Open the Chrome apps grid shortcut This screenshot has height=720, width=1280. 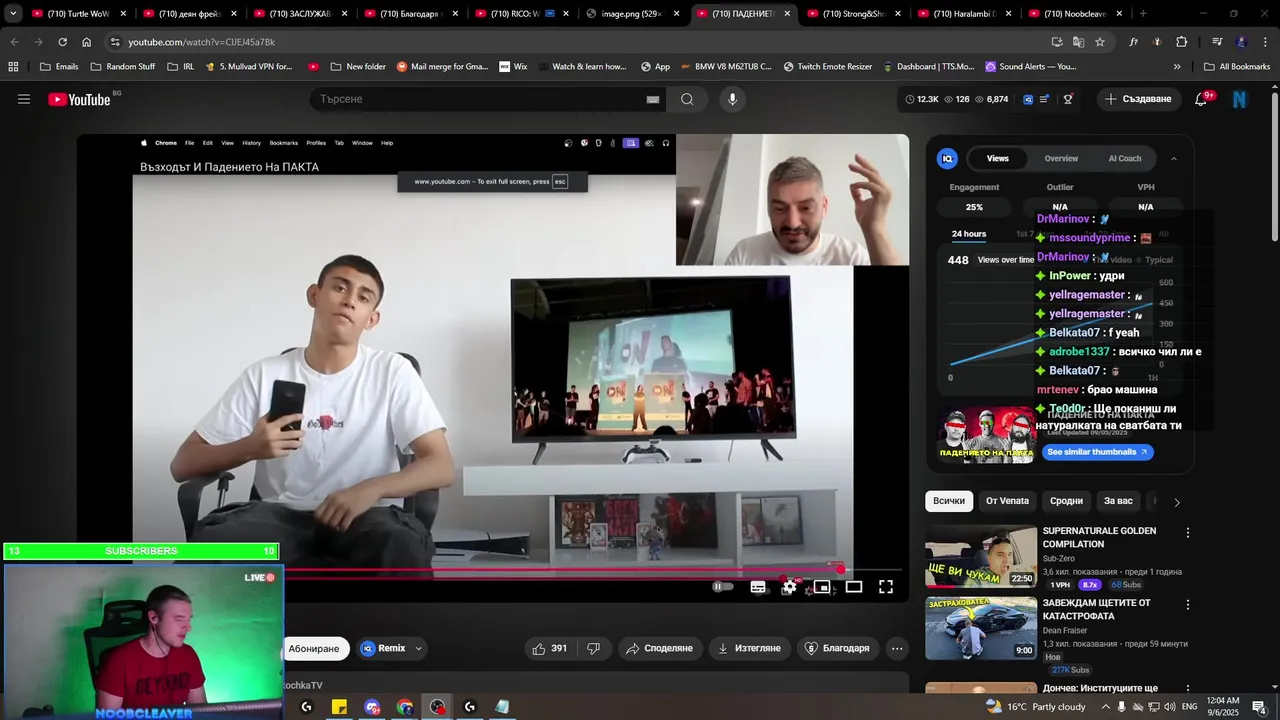coord(13,66)
